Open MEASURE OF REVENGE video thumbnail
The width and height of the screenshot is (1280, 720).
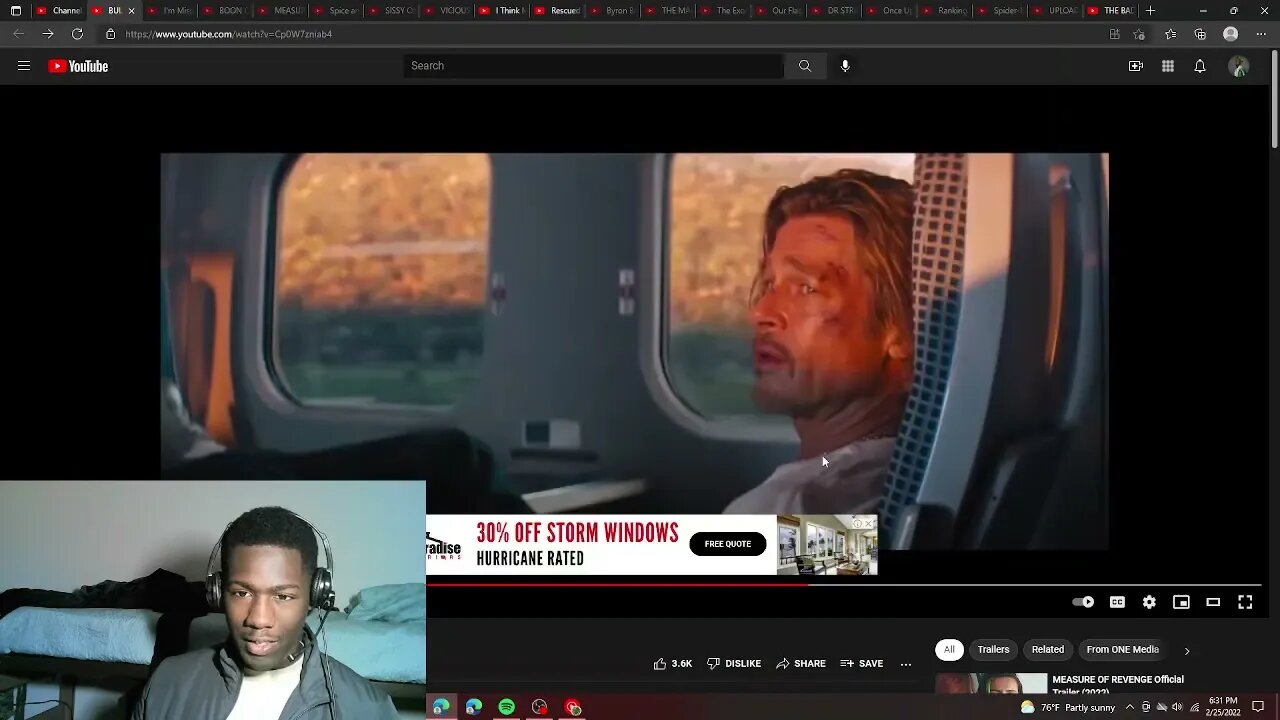pos(991,685)
